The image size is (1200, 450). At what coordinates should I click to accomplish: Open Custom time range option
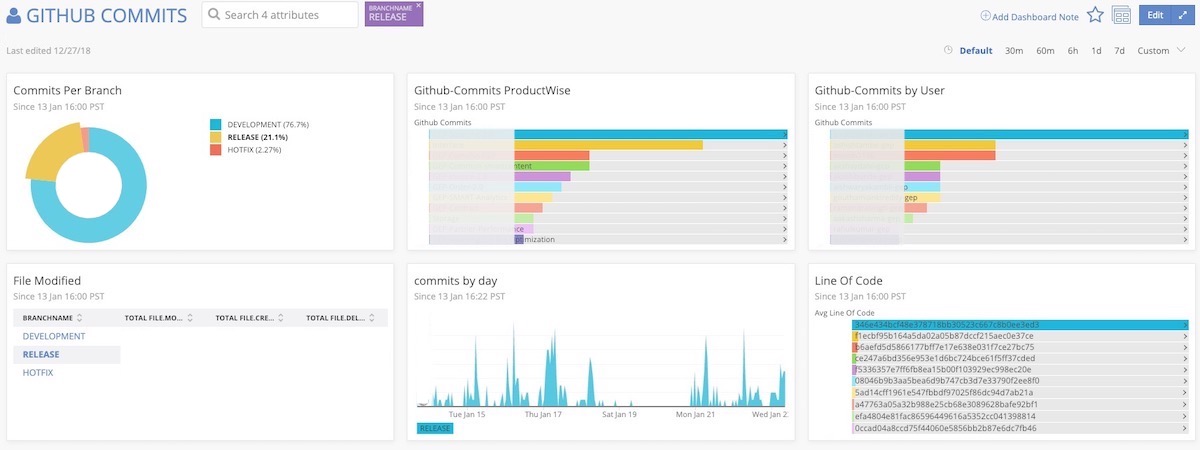[1153, 51]
